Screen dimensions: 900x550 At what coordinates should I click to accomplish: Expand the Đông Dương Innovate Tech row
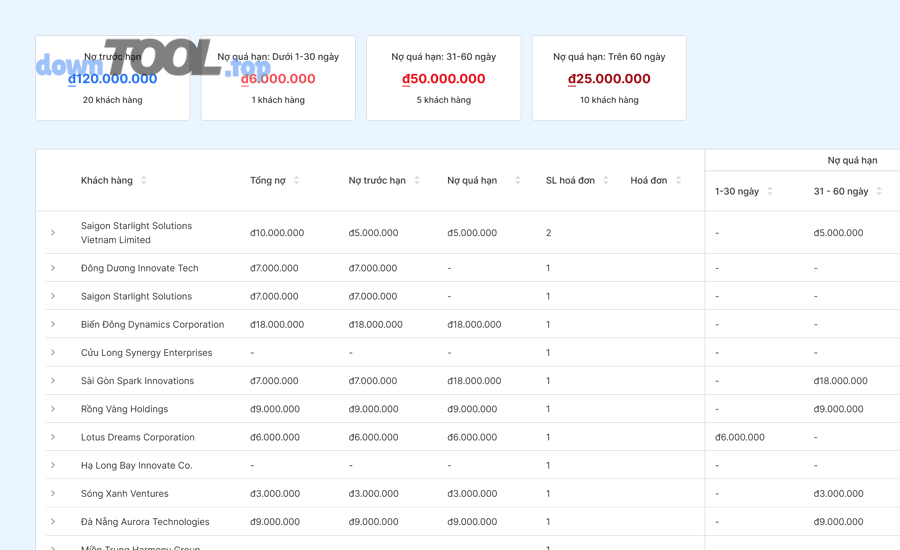pos(53,268)
